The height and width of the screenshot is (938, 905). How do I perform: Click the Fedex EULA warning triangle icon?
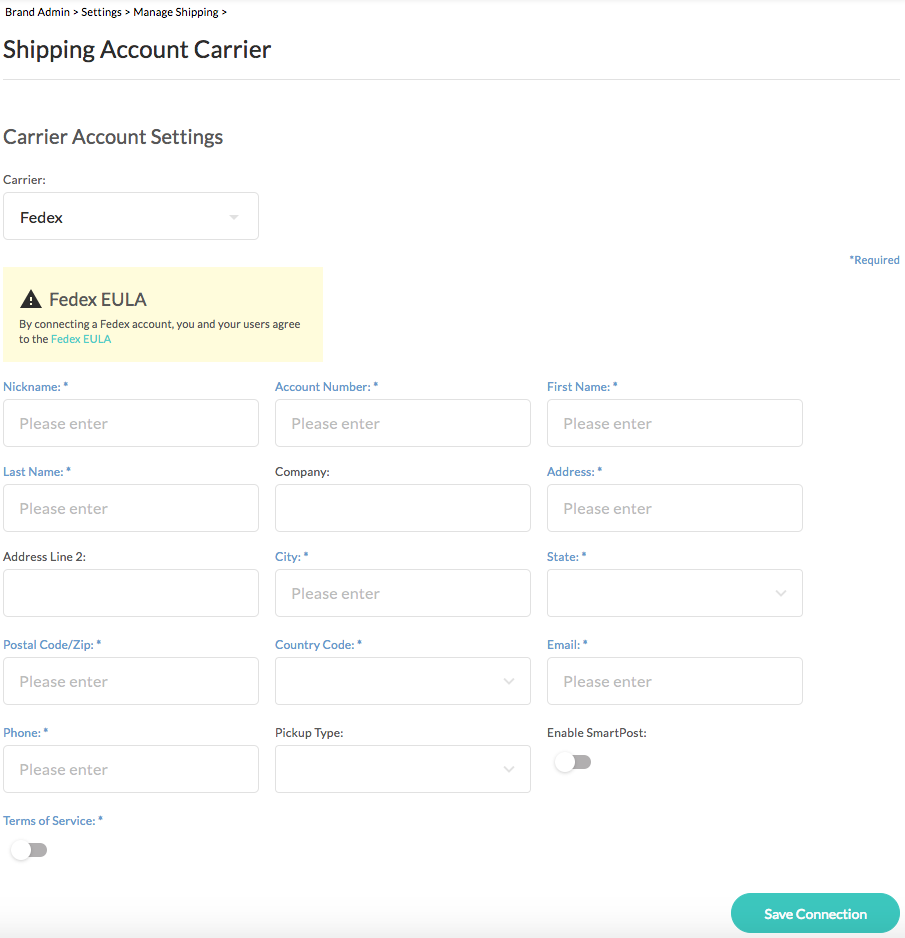click(x=31, y=299)
